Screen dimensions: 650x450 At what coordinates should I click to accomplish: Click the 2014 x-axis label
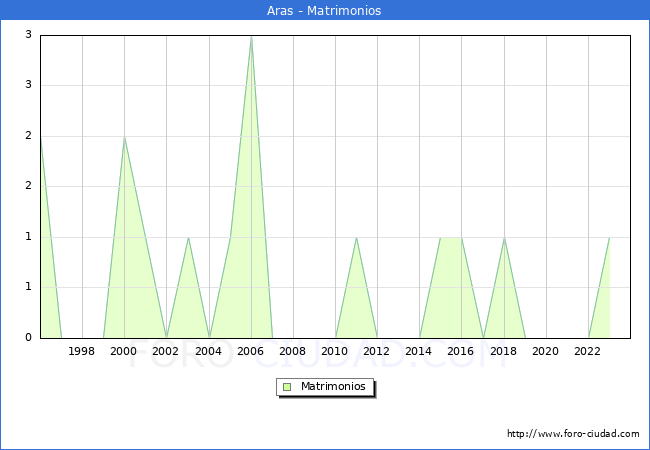pyautogui.click(x=419, y=351)
